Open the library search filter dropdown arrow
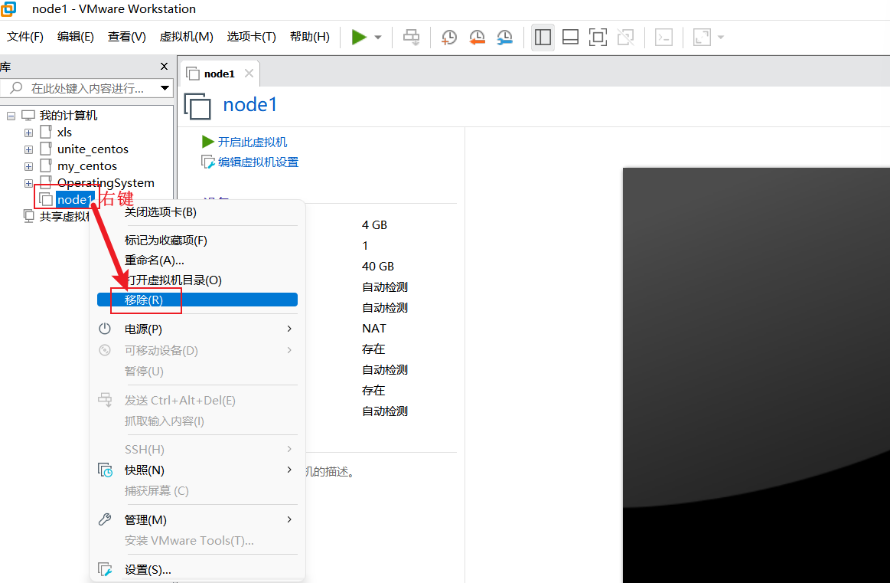 [x=165, y=88]
